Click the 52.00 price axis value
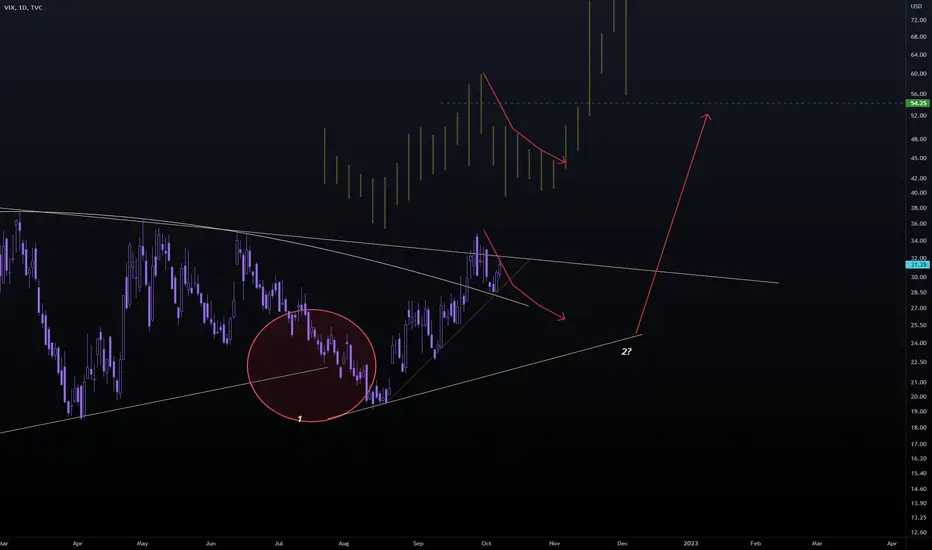This screenshot has width=932, height=550. pos(918,116)
